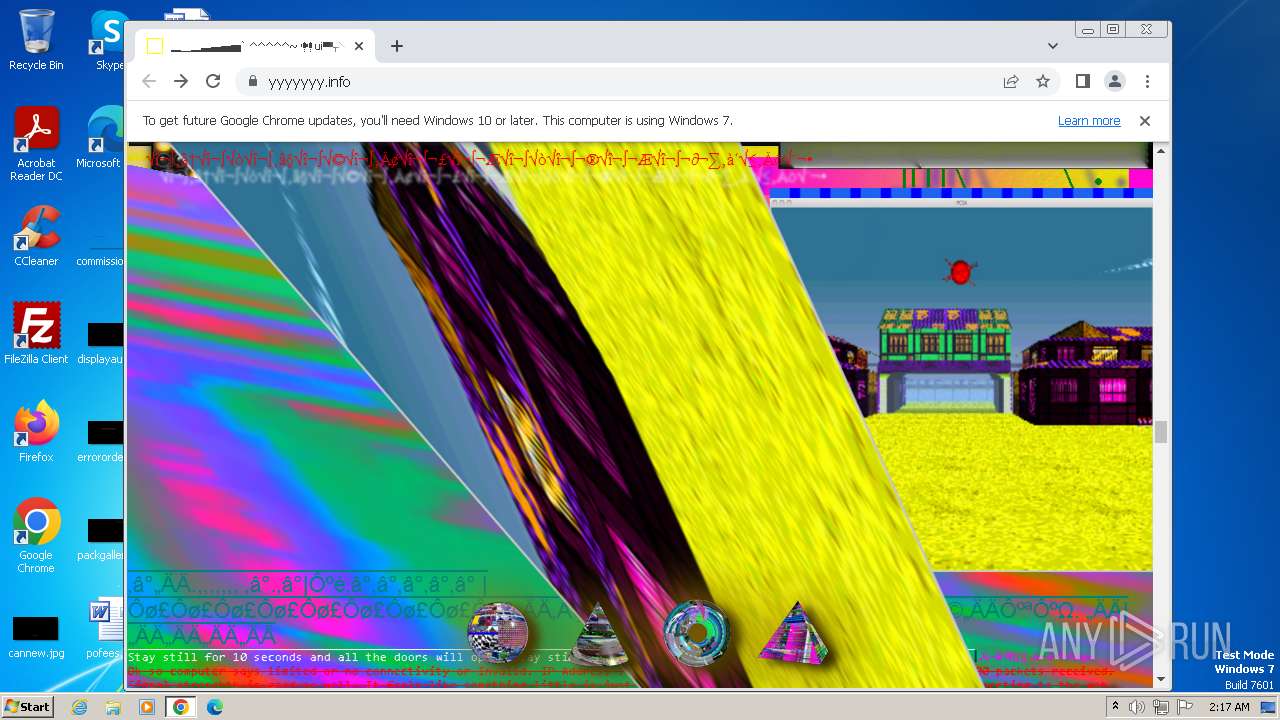
Task: Open the Firefox desktop icon
Action: [36, 432]
